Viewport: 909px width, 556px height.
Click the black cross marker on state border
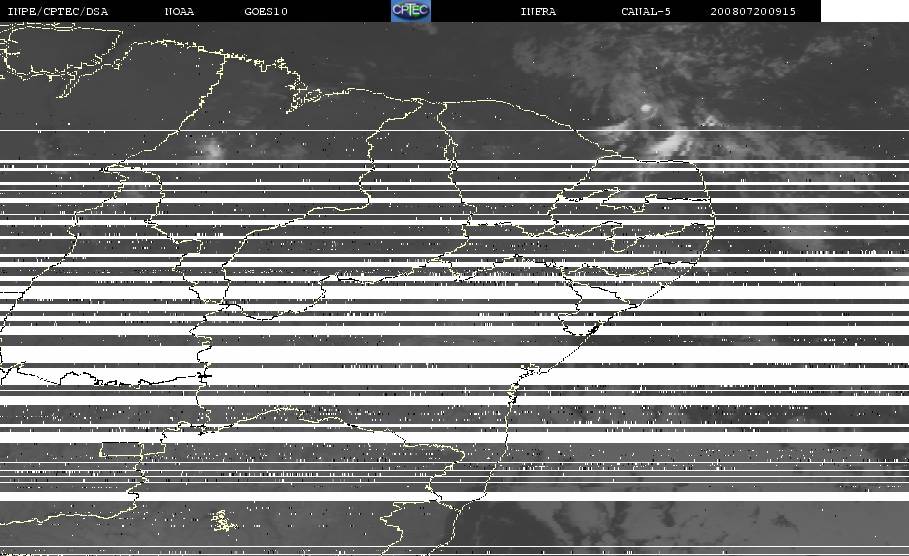(x=203, y=376)
